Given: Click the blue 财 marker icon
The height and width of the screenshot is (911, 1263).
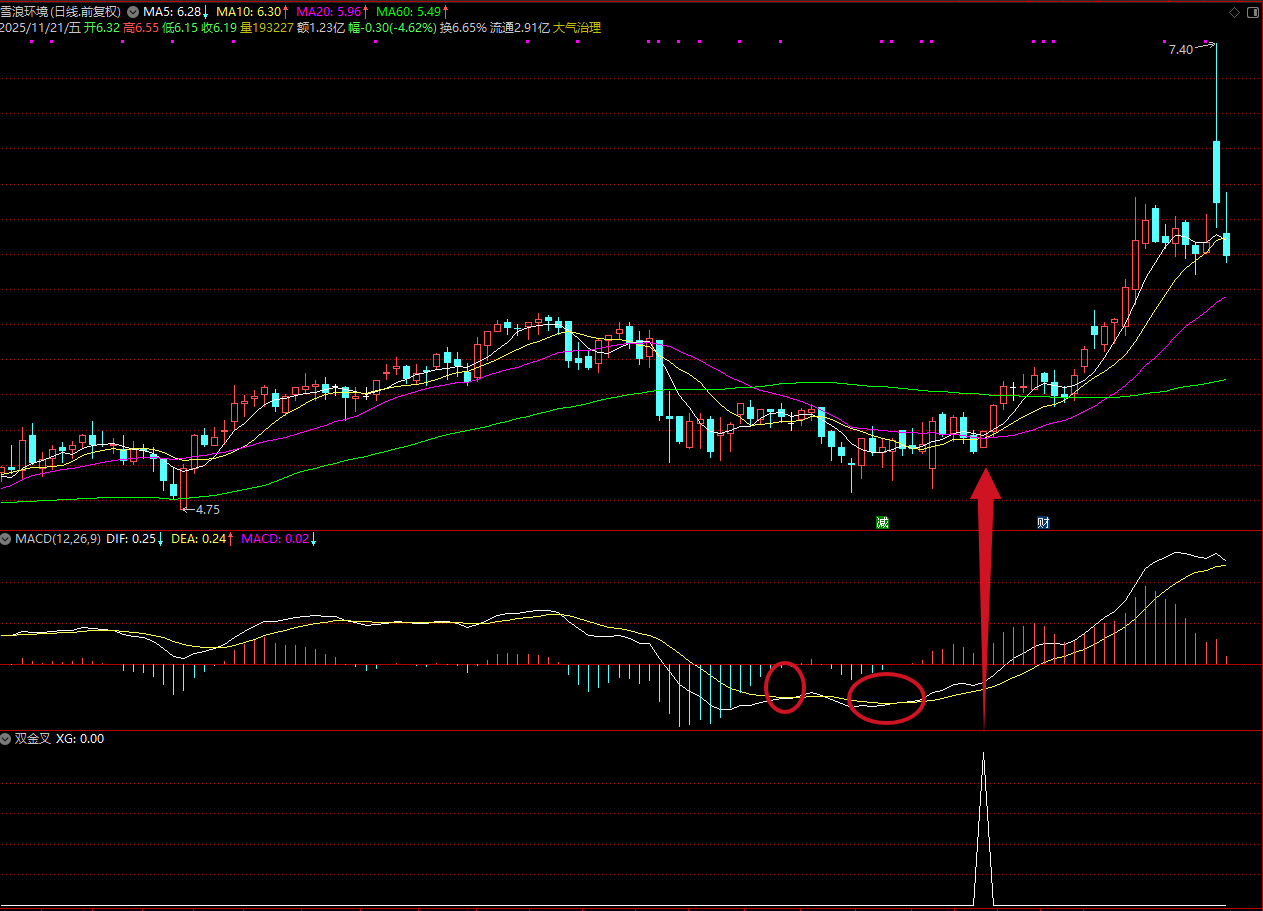Looking at the screenshot, I should (1043, 522).
